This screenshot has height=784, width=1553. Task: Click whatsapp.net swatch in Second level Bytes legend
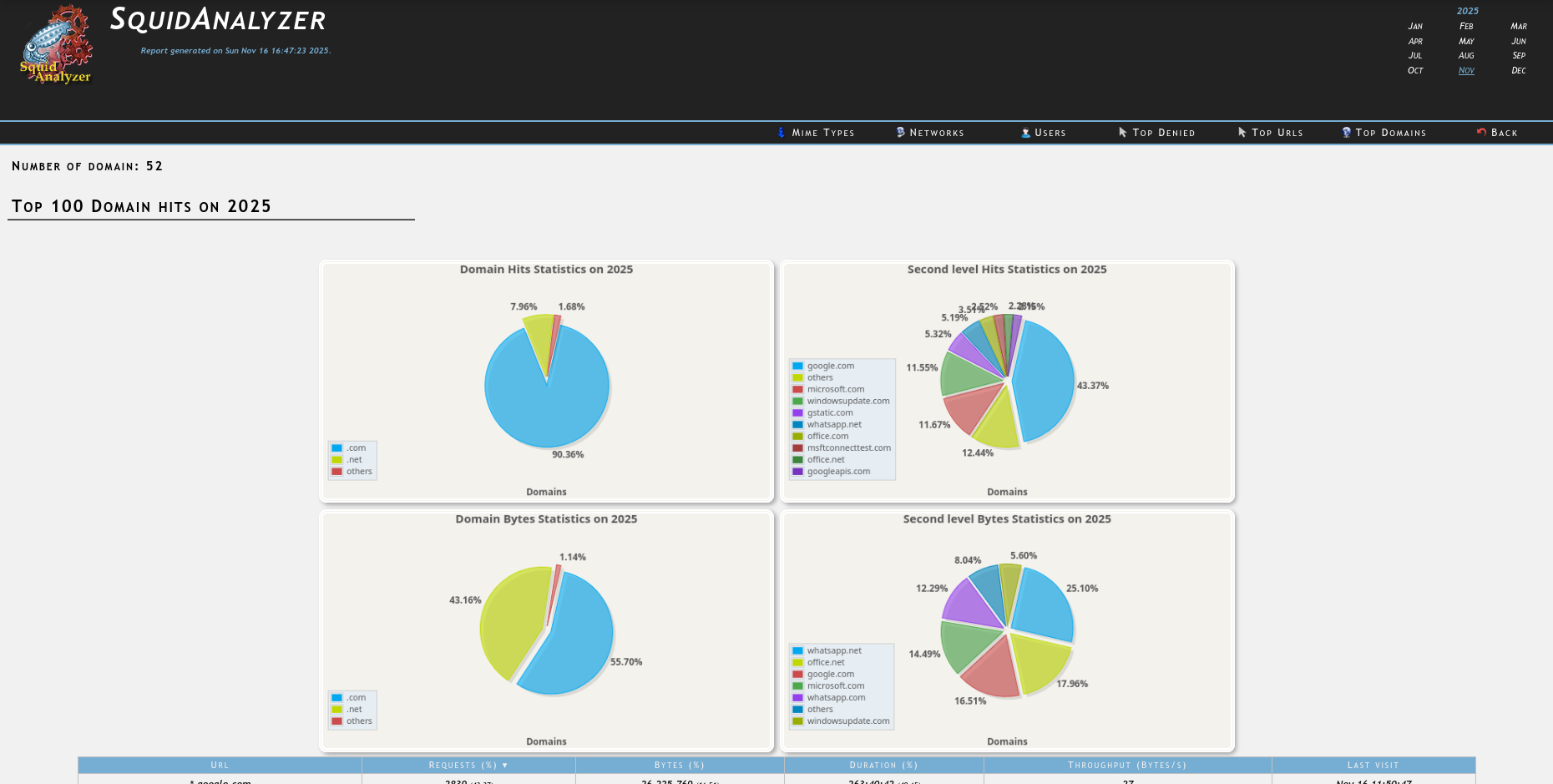point(798,651)
